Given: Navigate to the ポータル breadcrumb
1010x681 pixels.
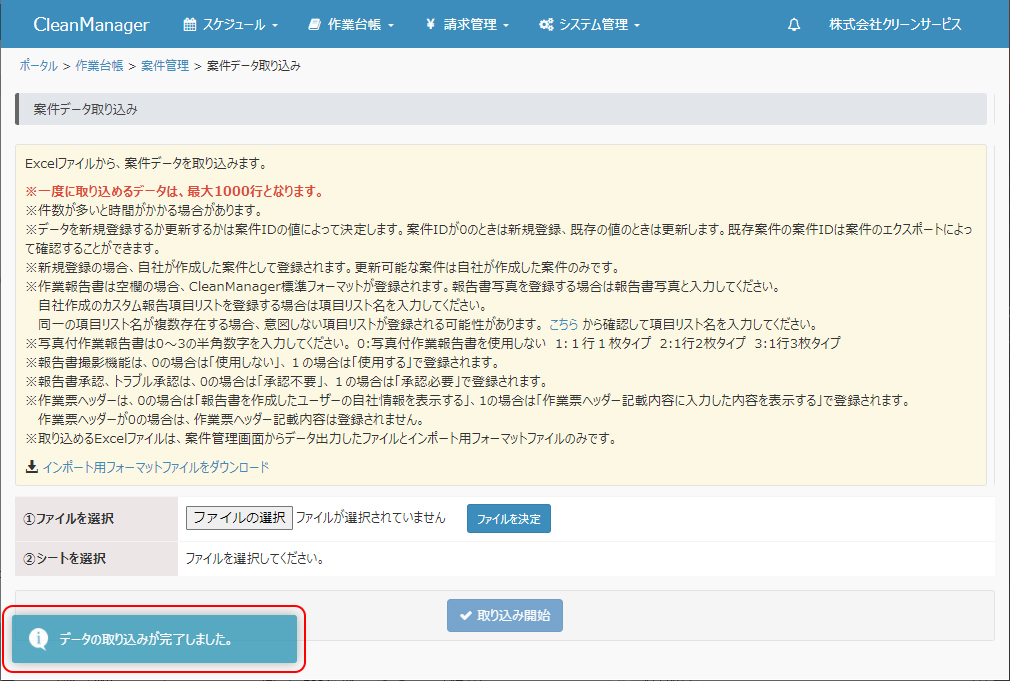Looking at the screenshot, I should [x=38, y=65].
